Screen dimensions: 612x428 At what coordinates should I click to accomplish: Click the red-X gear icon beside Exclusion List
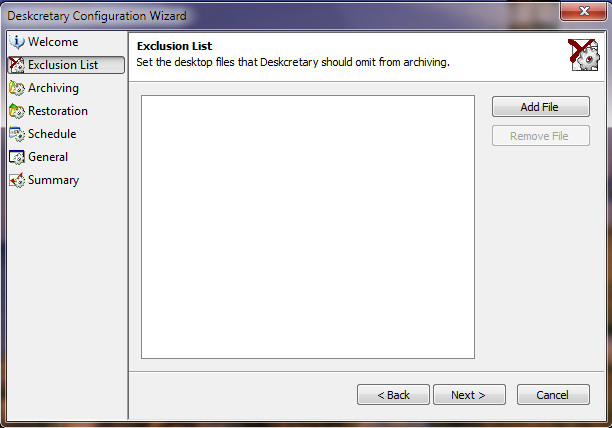click(x=17, y=65)
